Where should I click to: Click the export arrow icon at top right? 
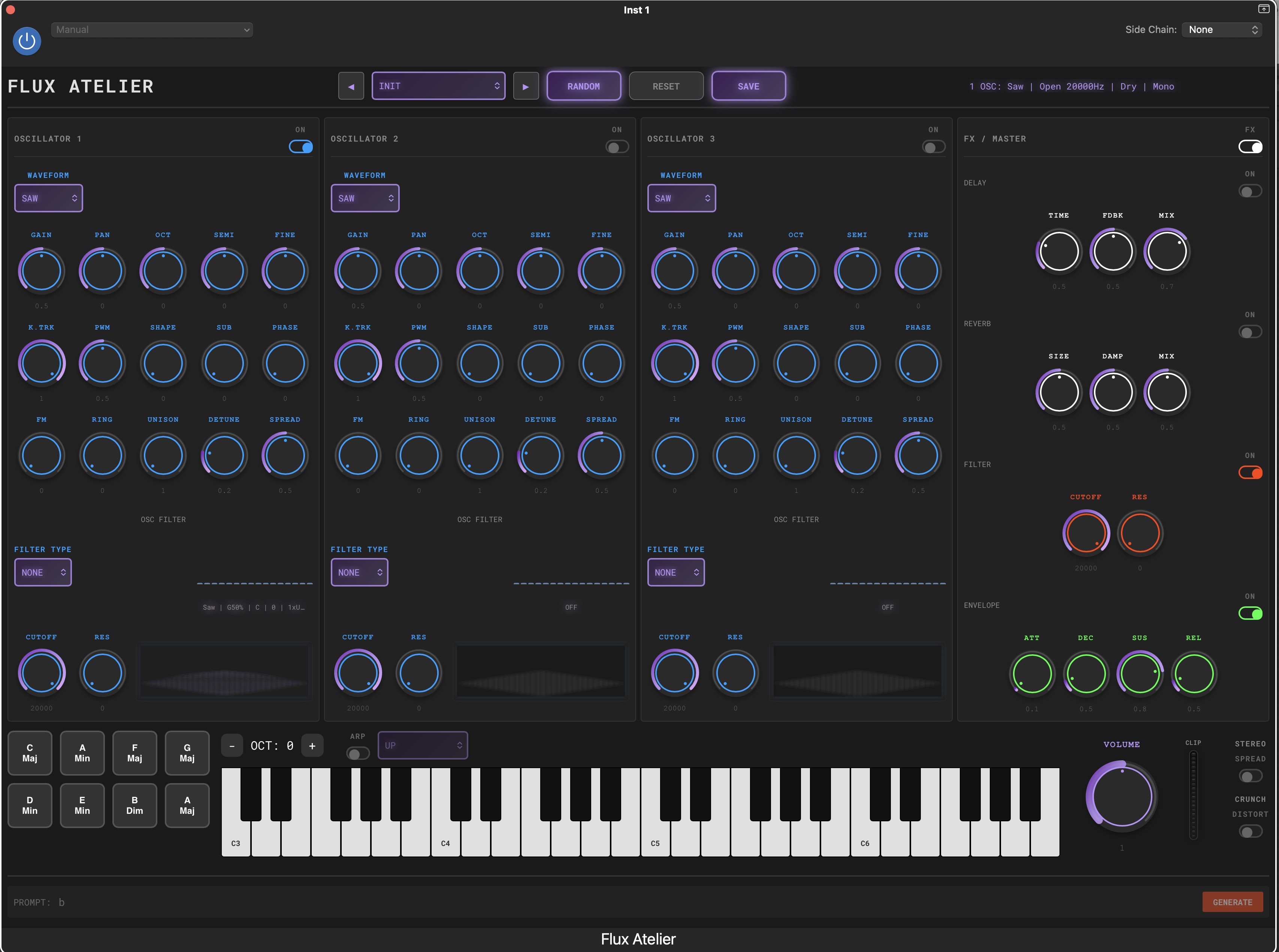[x=1264, y=9]
